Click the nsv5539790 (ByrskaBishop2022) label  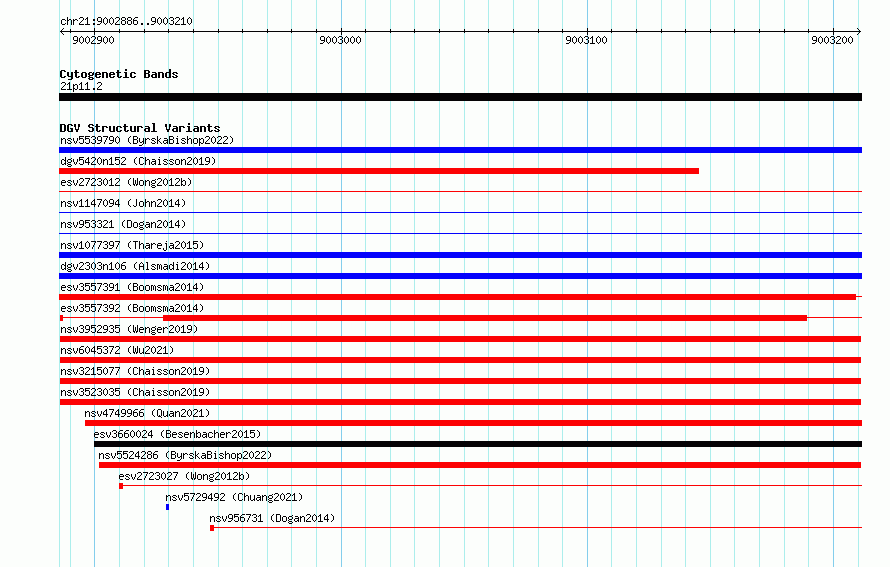click(147, 140)
